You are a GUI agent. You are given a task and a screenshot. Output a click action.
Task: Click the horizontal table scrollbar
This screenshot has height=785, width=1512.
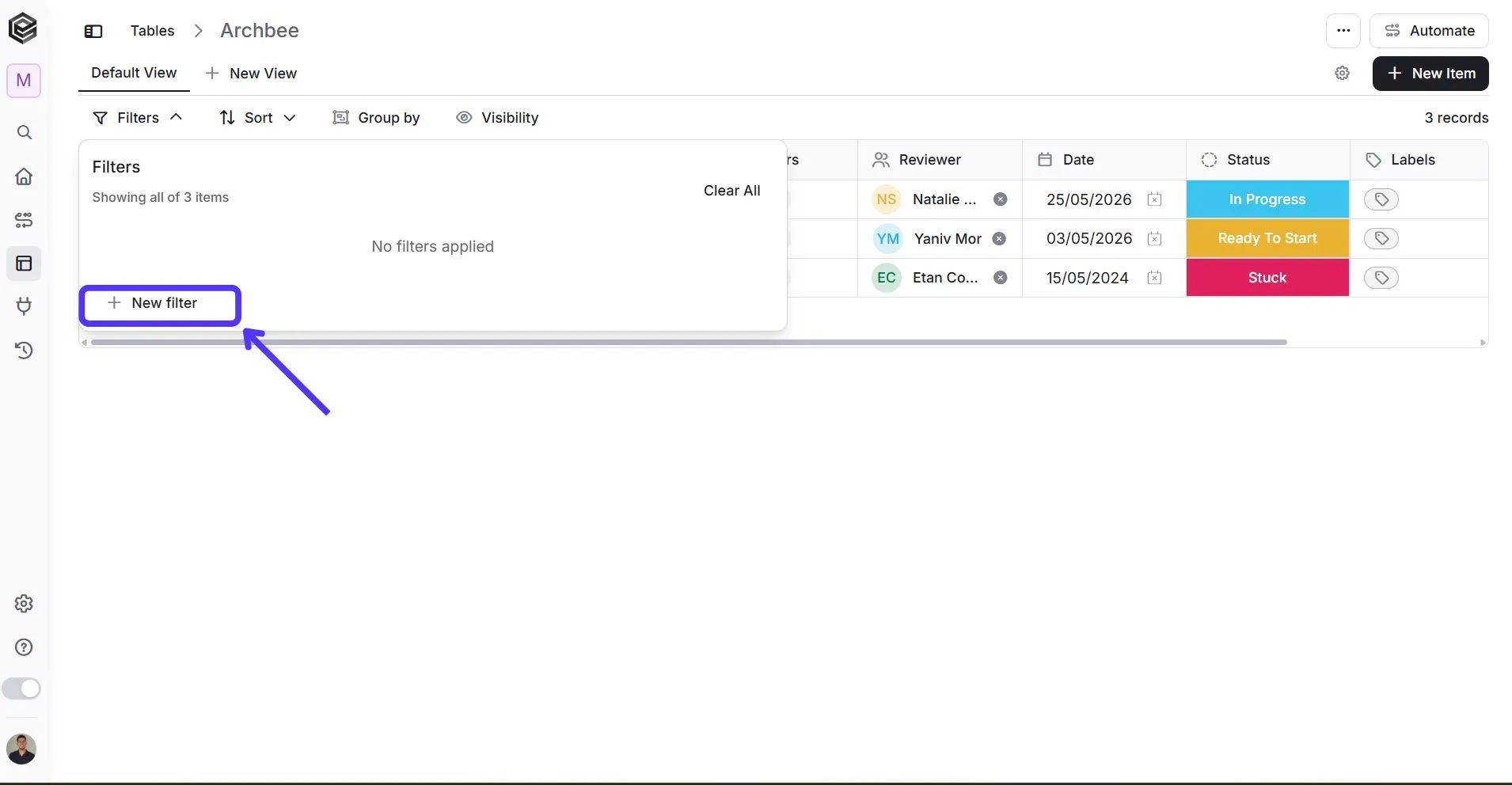pyautogui.click(x=689, y=343)
